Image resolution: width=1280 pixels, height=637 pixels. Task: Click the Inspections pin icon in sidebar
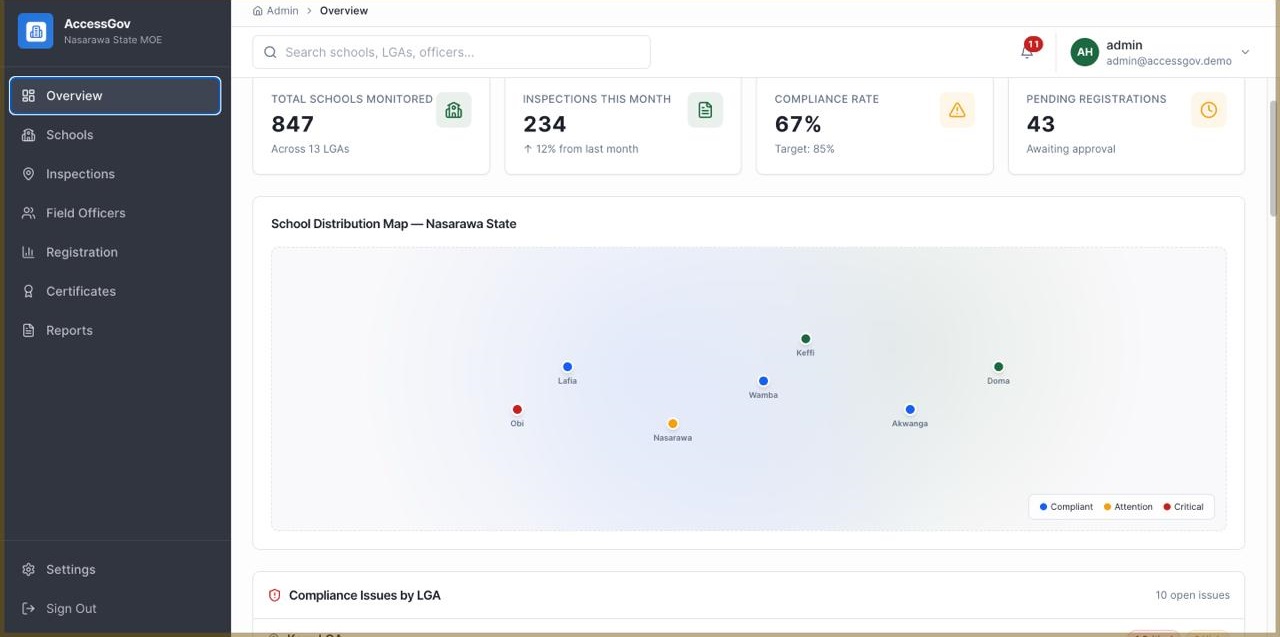point(29,174)
